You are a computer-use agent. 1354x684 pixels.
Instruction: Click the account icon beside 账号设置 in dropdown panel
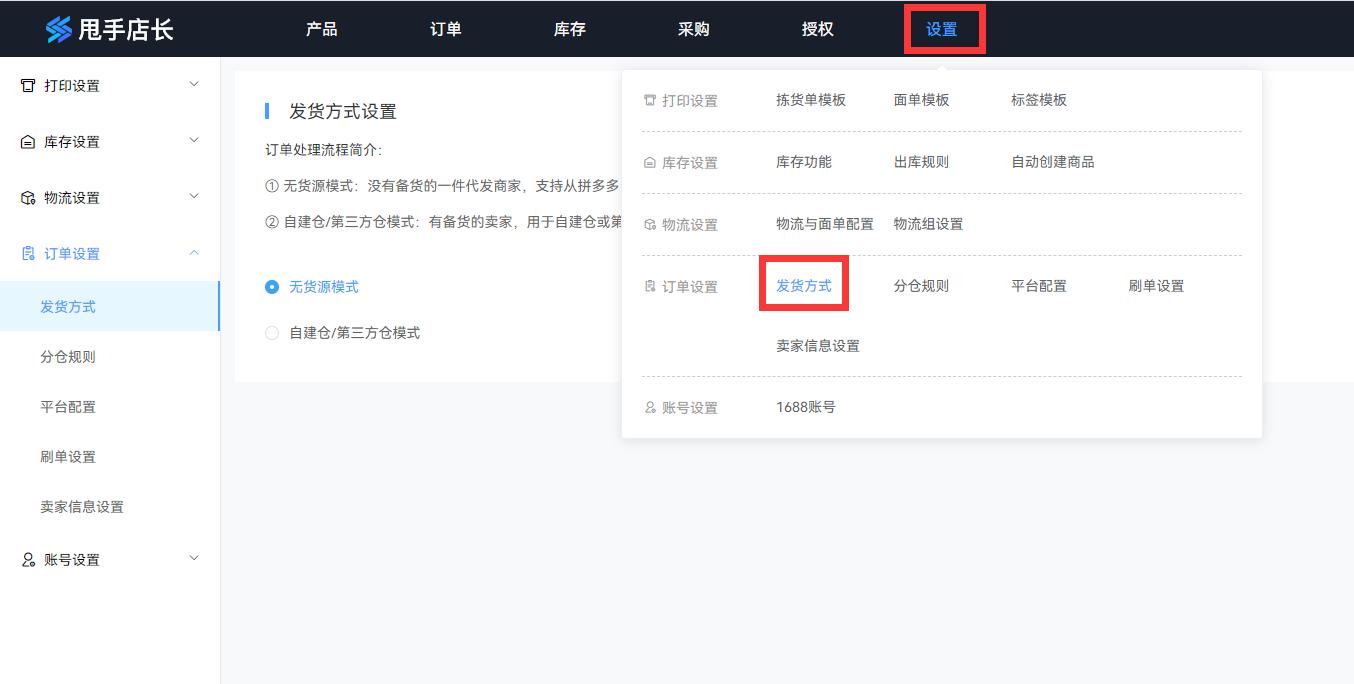pyautogui.click(x=651, y=407)
